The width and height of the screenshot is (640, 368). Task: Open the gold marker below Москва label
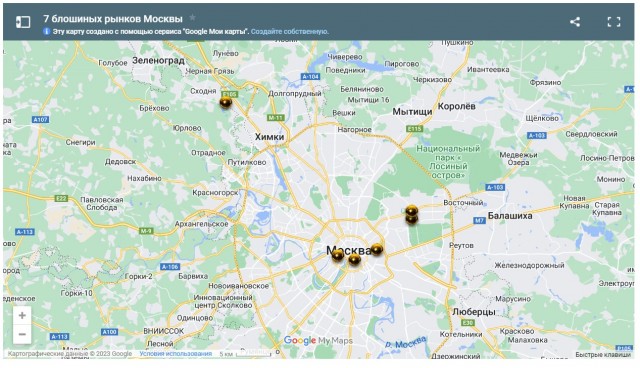[x=354, y=259]
